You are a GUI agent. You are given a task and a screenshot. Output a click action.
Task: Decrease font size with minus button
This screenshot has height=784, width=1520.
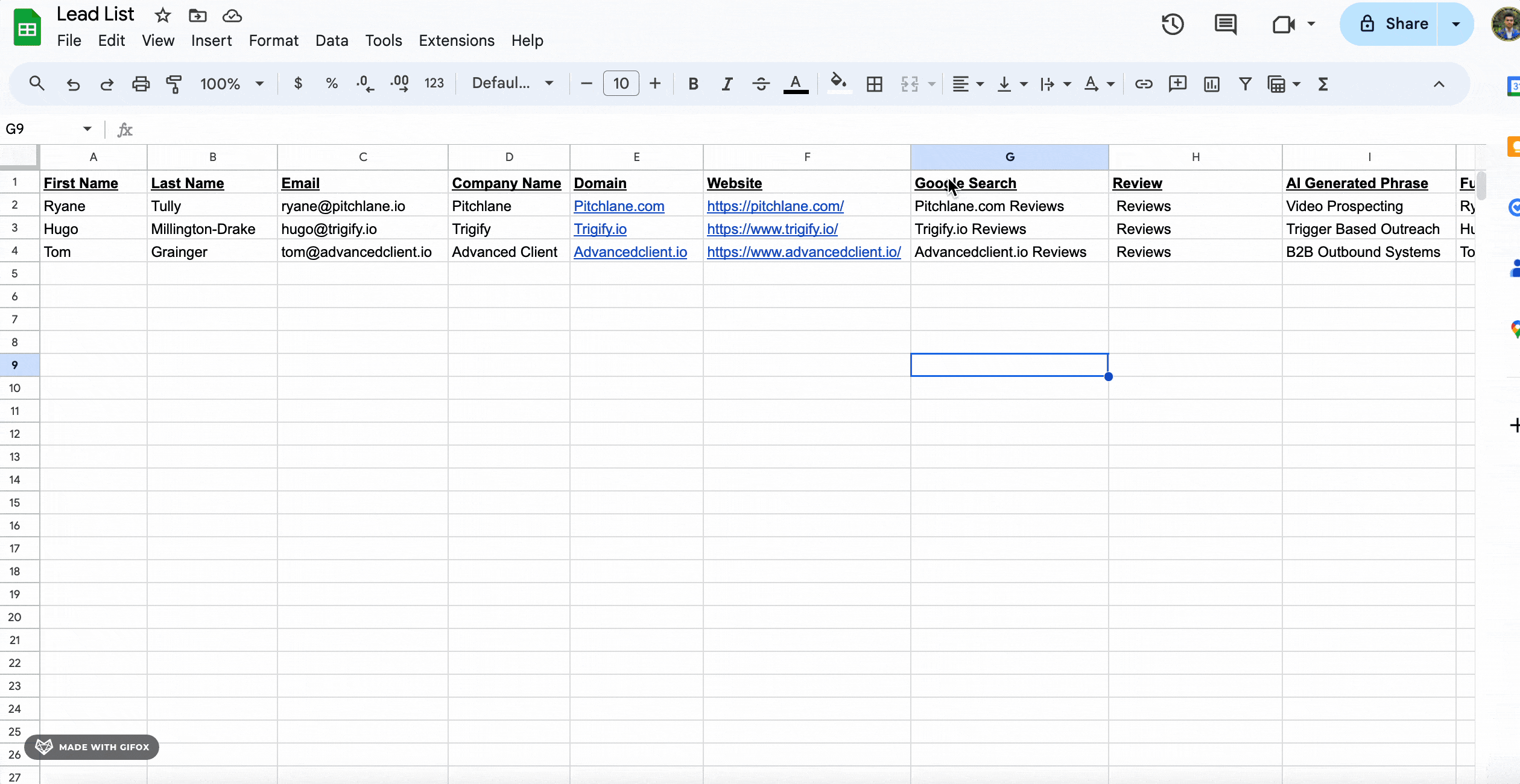(586, 84)
